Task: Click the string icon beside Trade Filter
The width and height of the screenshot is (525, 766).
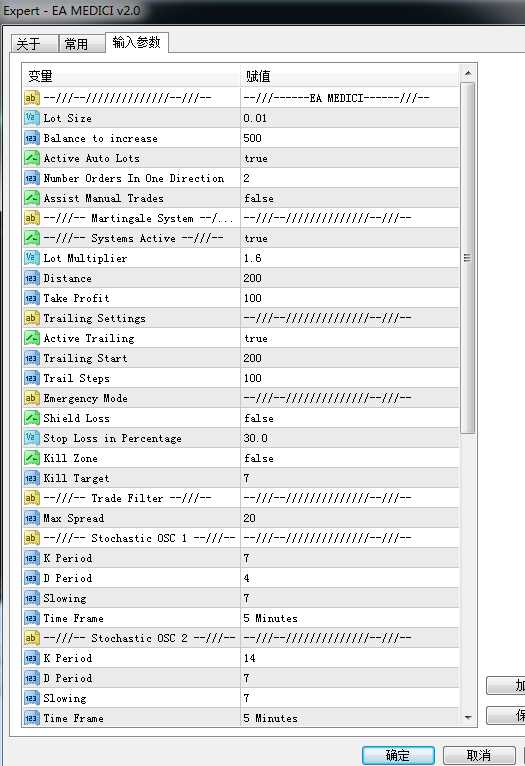Action: (31, 499)
